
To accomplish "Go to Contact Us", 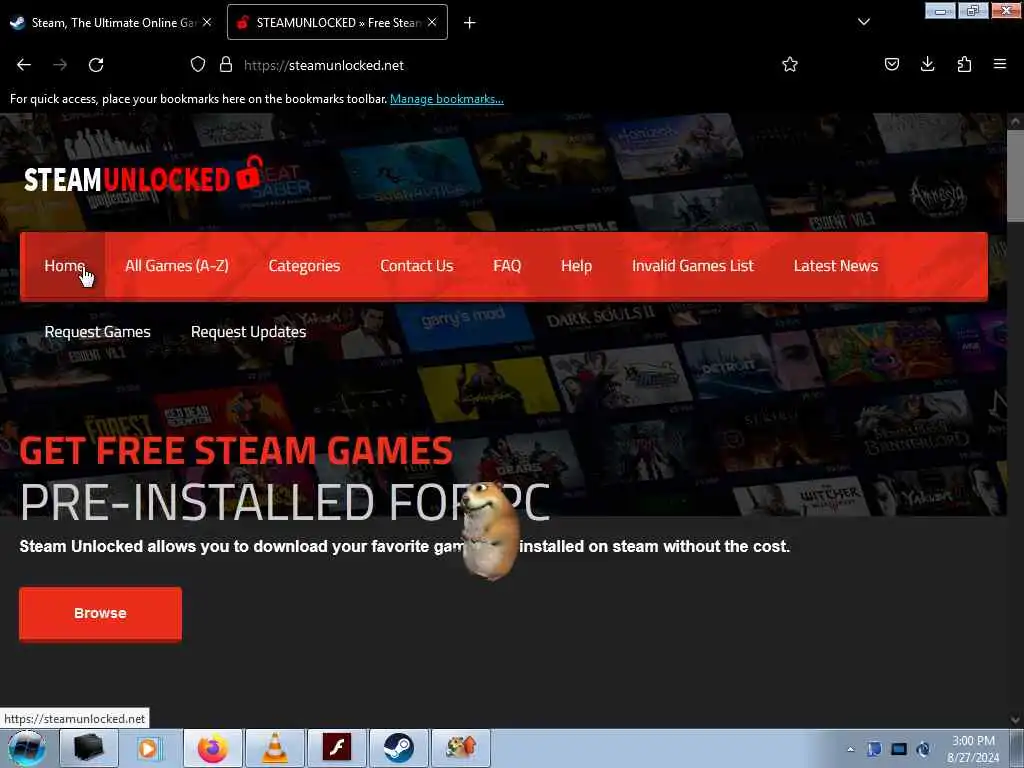I will click(417, 266).
